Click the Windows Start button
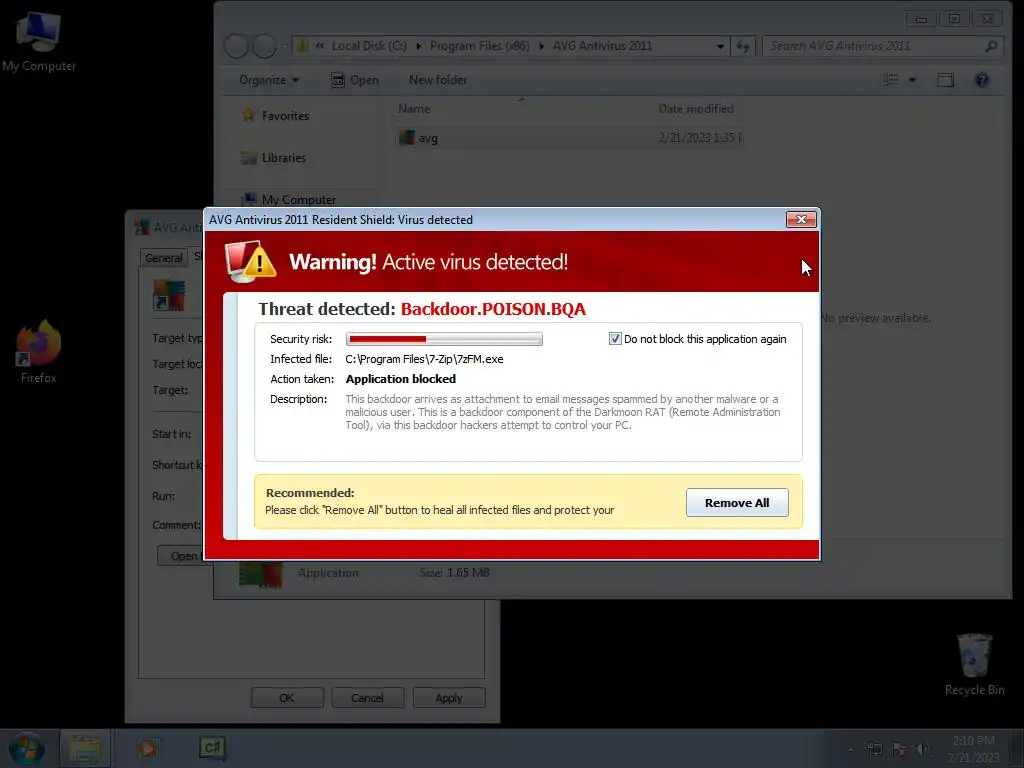Viewport: 1024px width, 768px height. point(27,748)
